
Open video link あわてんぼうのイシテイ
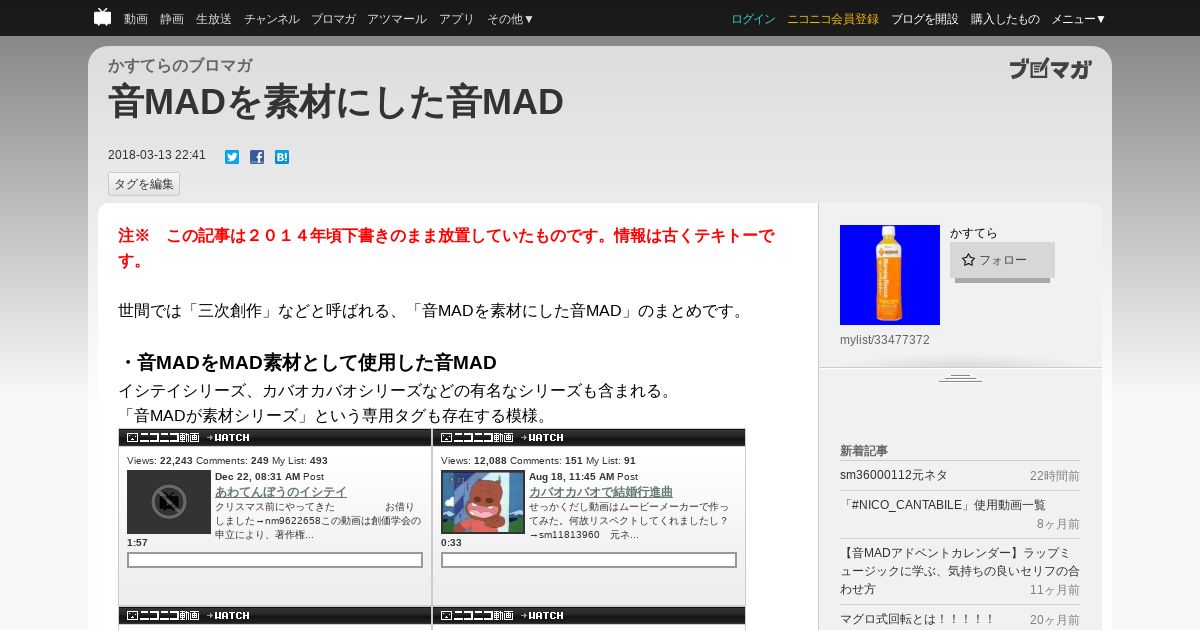pos(281,492)
